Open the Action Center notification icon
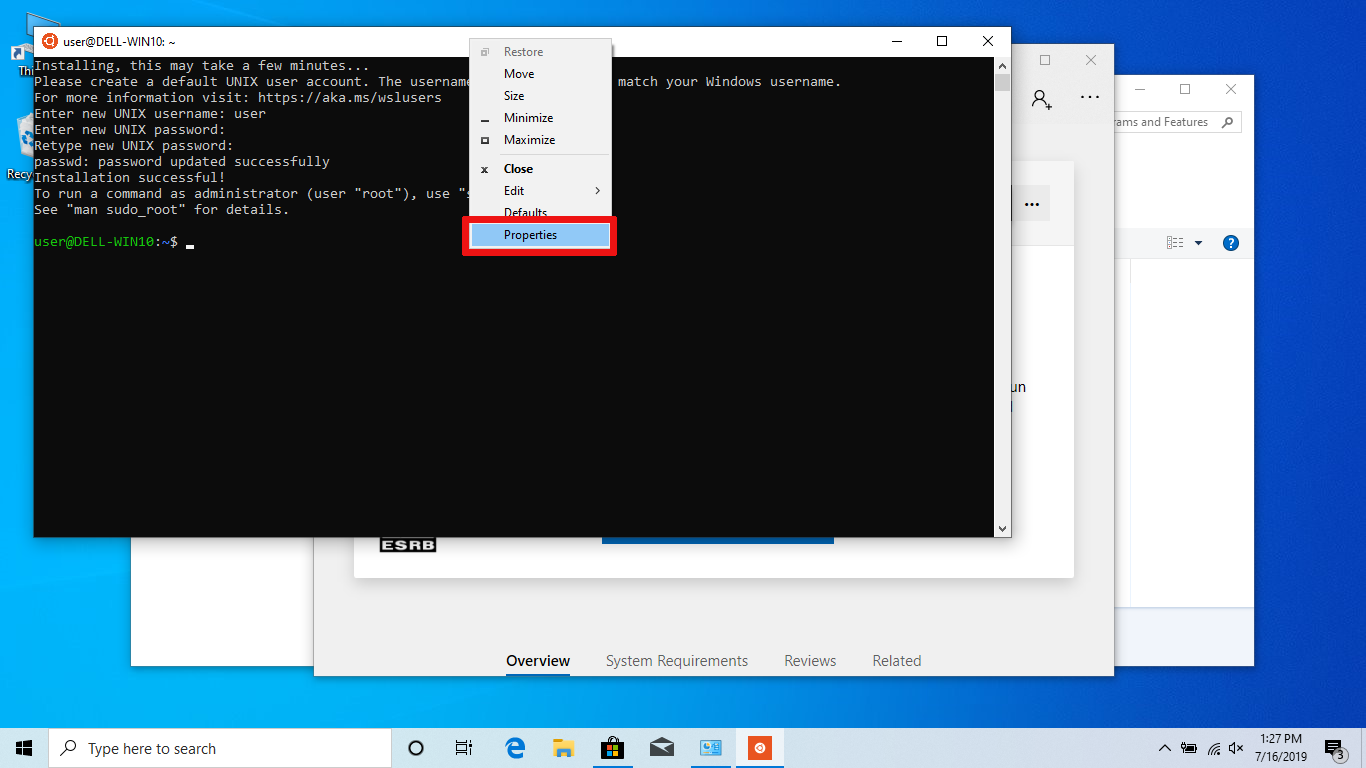The height and width of the screenshot is (768, 1366). (1334, 748)
